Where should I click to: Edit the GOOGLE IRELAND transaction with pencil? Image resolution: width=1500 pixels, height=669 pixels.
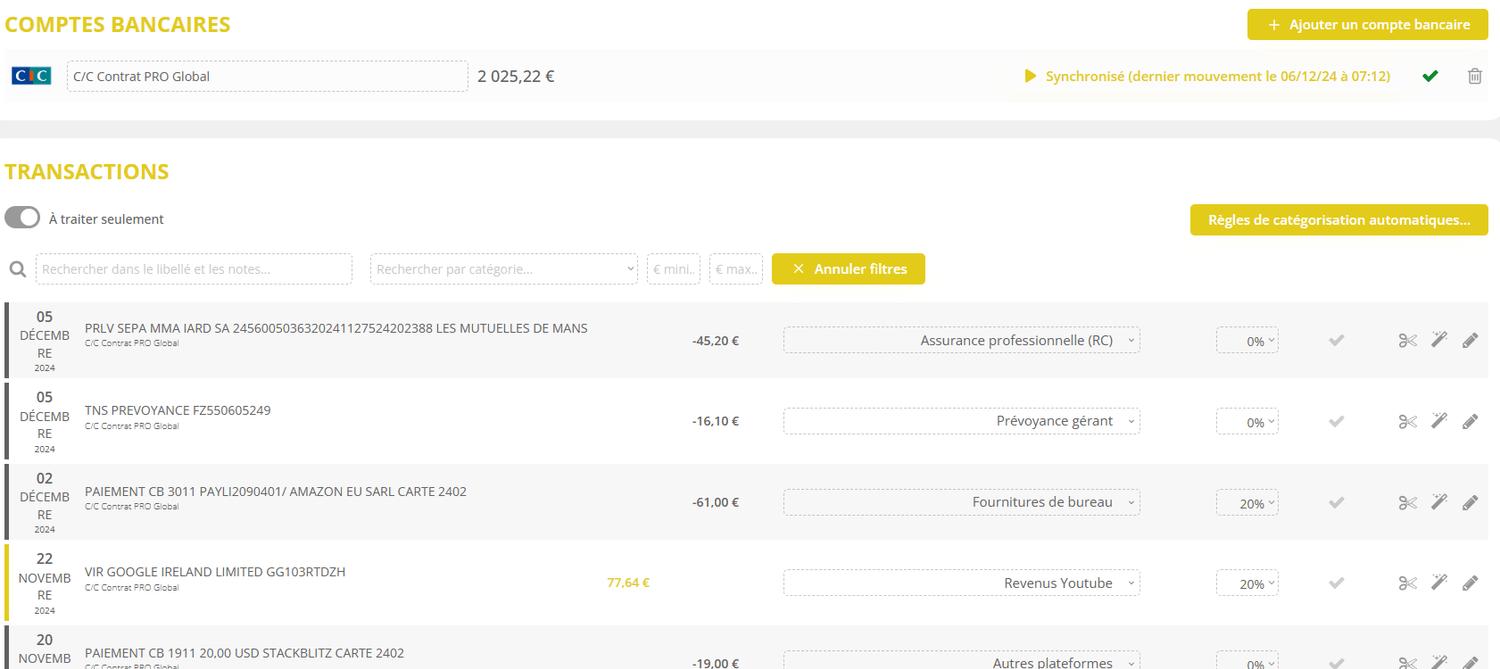point(1470,583)
